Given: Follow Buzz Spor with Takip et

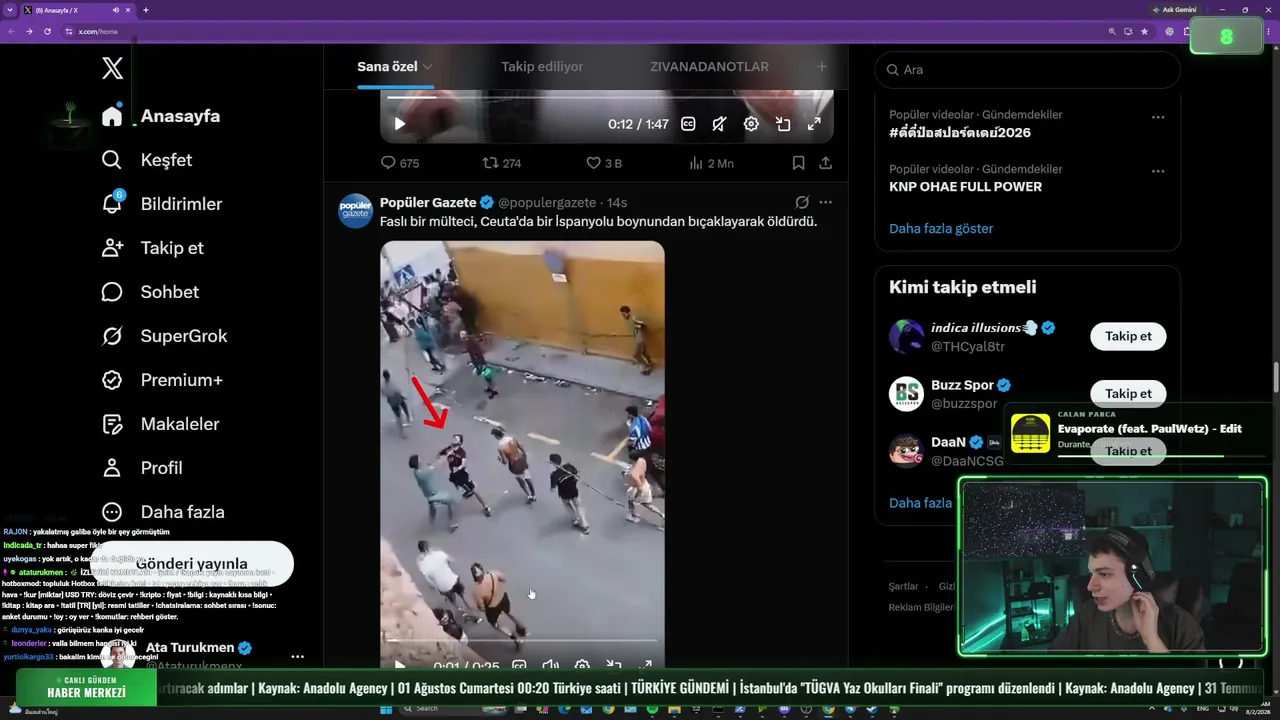Looking at the screenshot, I should pyautogui.click(x=1128, y=393).
